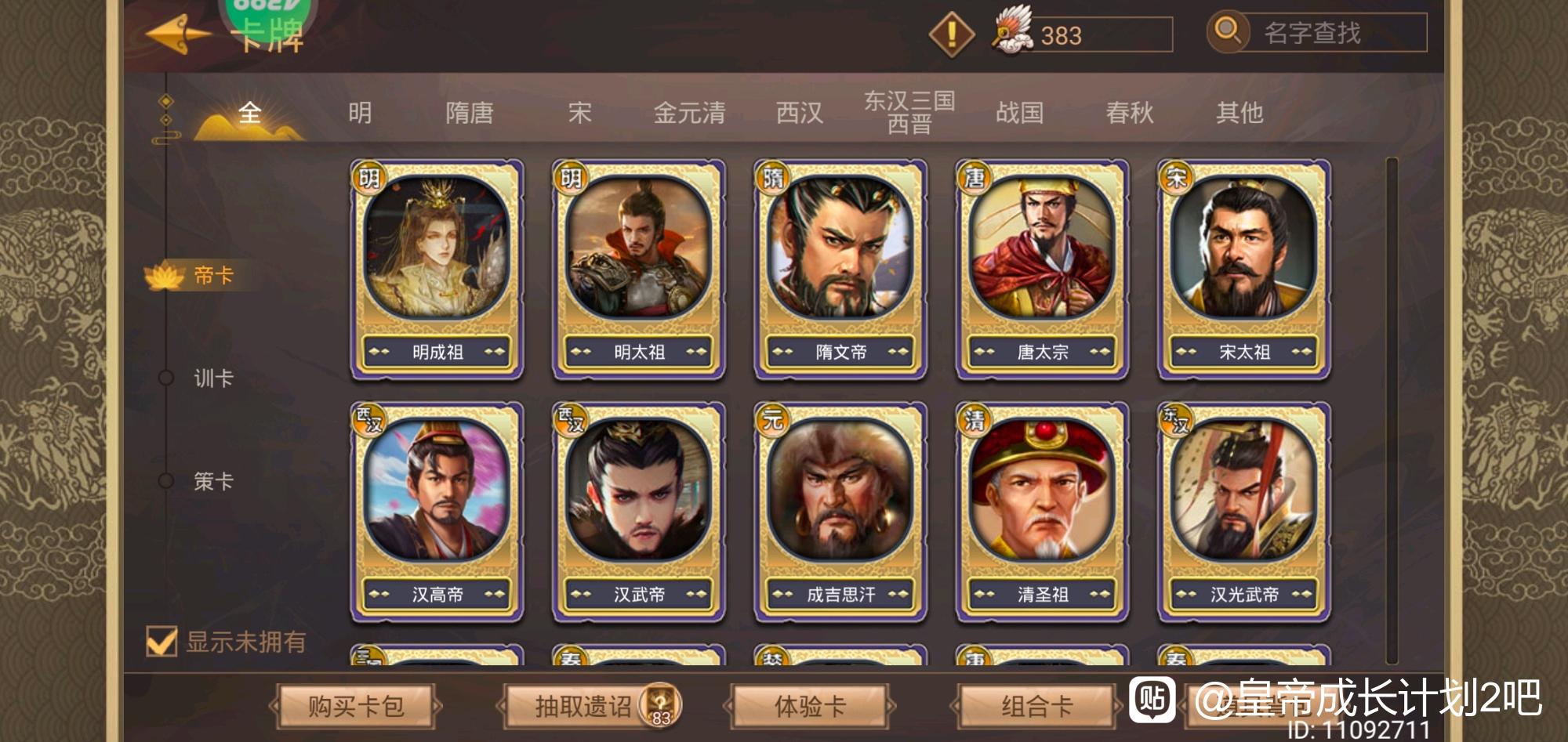Switch to the 东汉三国西晋 tab
The image size is (1568, 742).
click(x=909, y=112)
